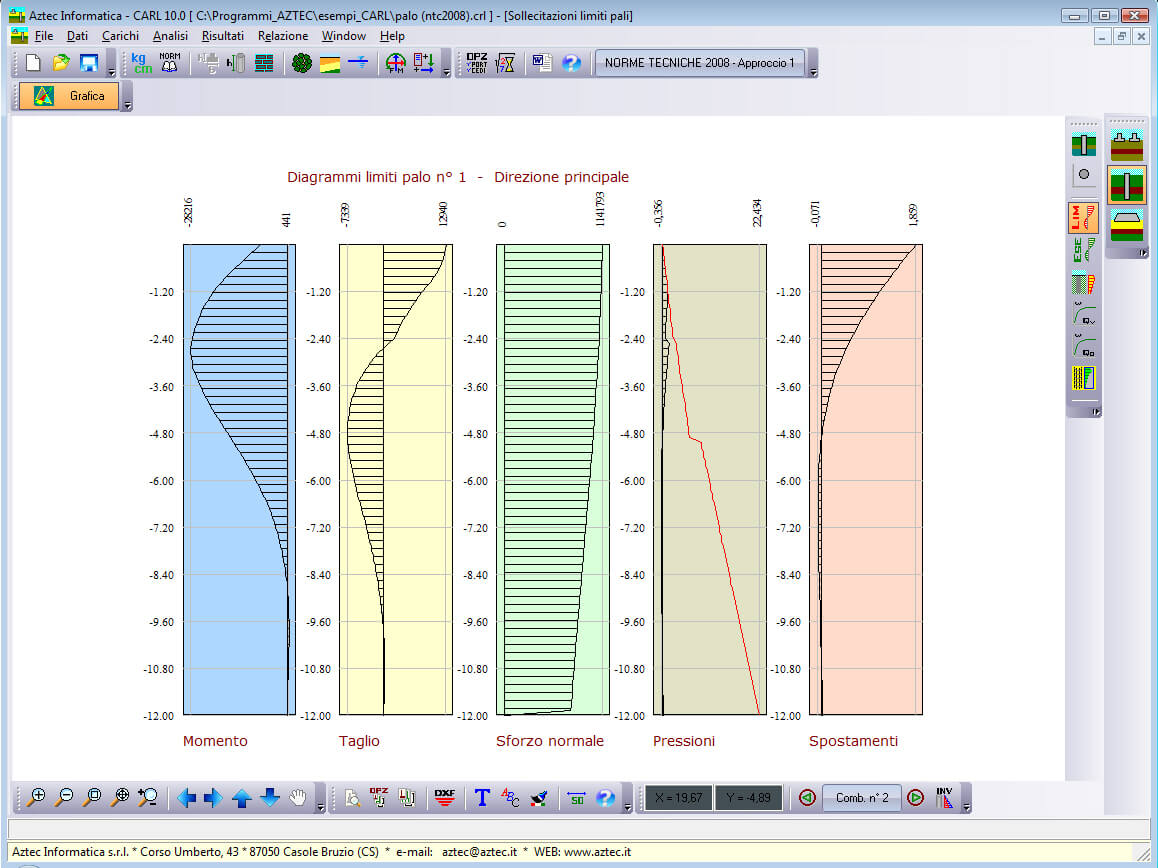Screen dimensions: 1158x868
Task: Open the NORM standards book icon
Action: point(170,63)
